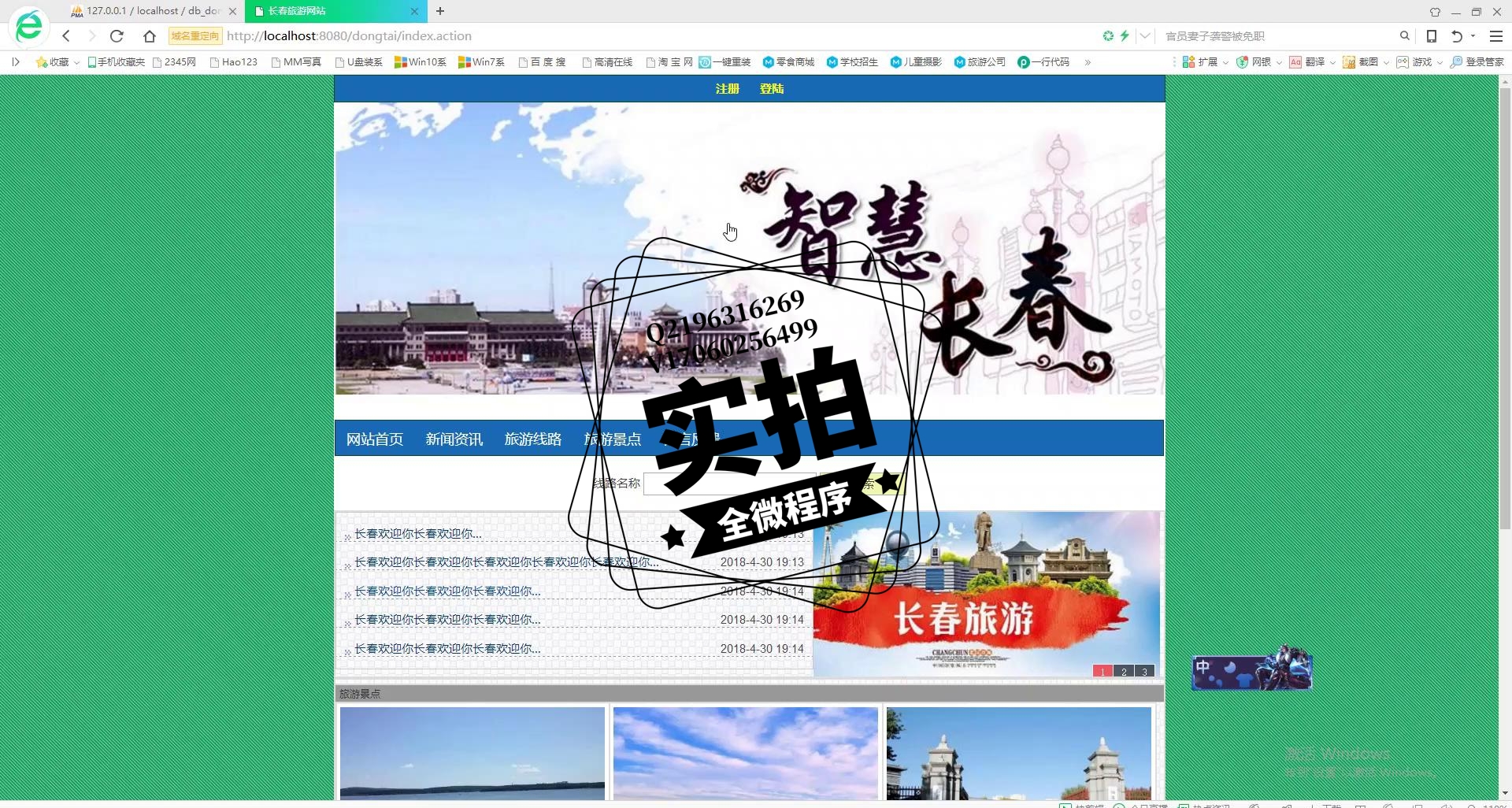Screen dimensions: 1512x808
Task: Open the 手机收藏夹 bookmark
Action: pos(116,62)
